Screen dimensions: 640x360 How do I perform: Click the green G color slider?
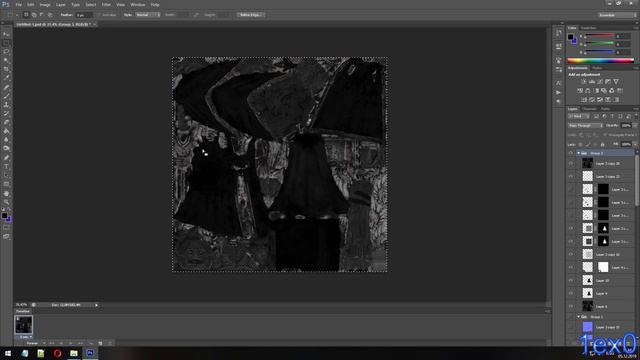point(600,44)
